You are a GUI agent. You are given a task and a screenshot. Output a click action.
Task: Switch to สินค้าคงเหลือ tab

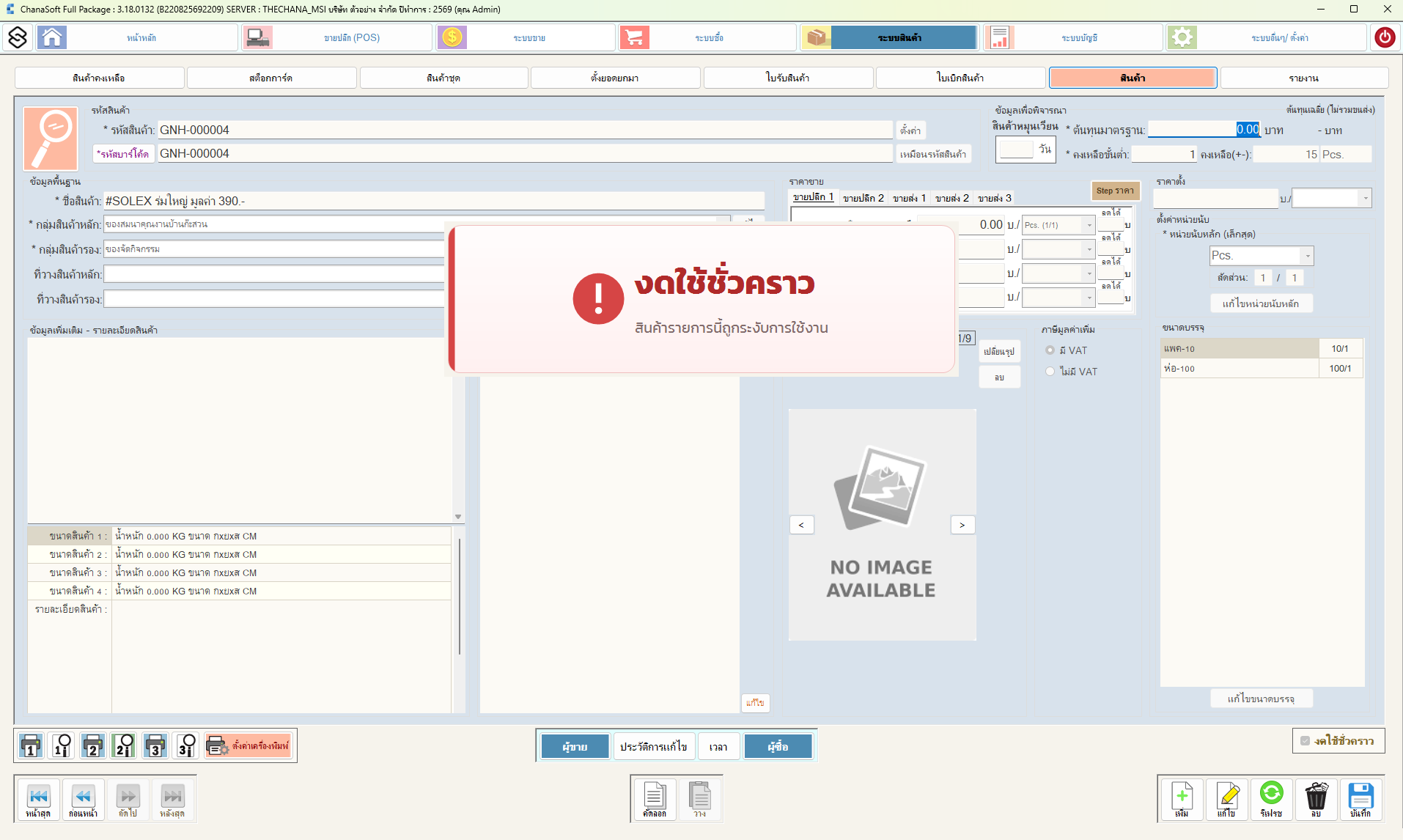[x=99, y=78]
